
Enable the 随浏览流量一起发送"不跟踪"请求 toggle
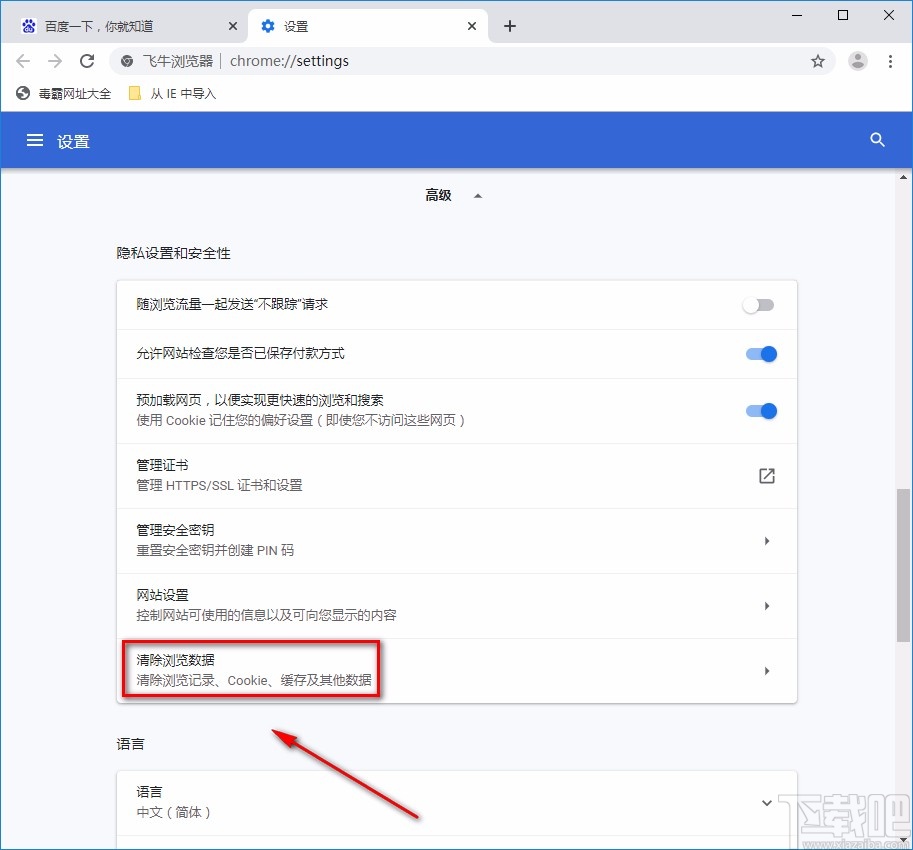[x=758, y=306]
